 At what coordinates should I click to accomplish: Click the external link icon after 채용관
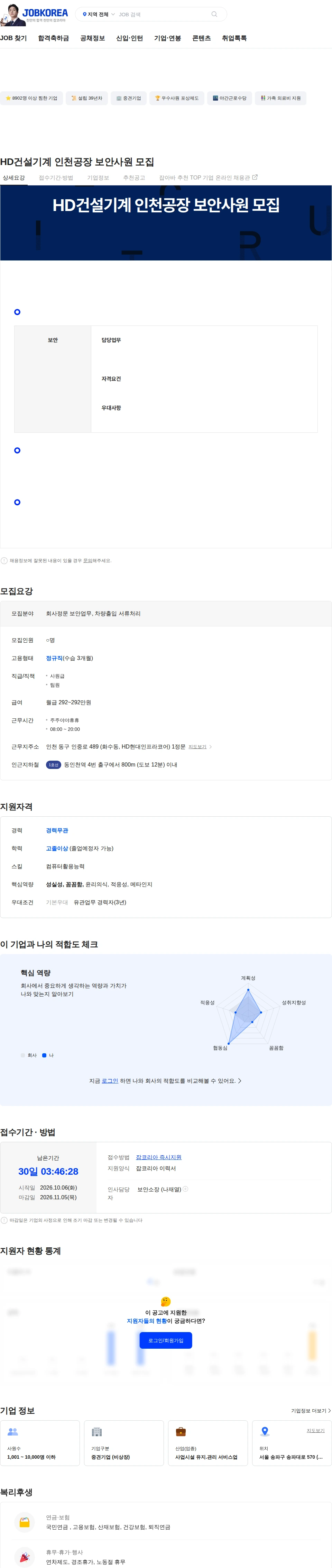[255, 177]
